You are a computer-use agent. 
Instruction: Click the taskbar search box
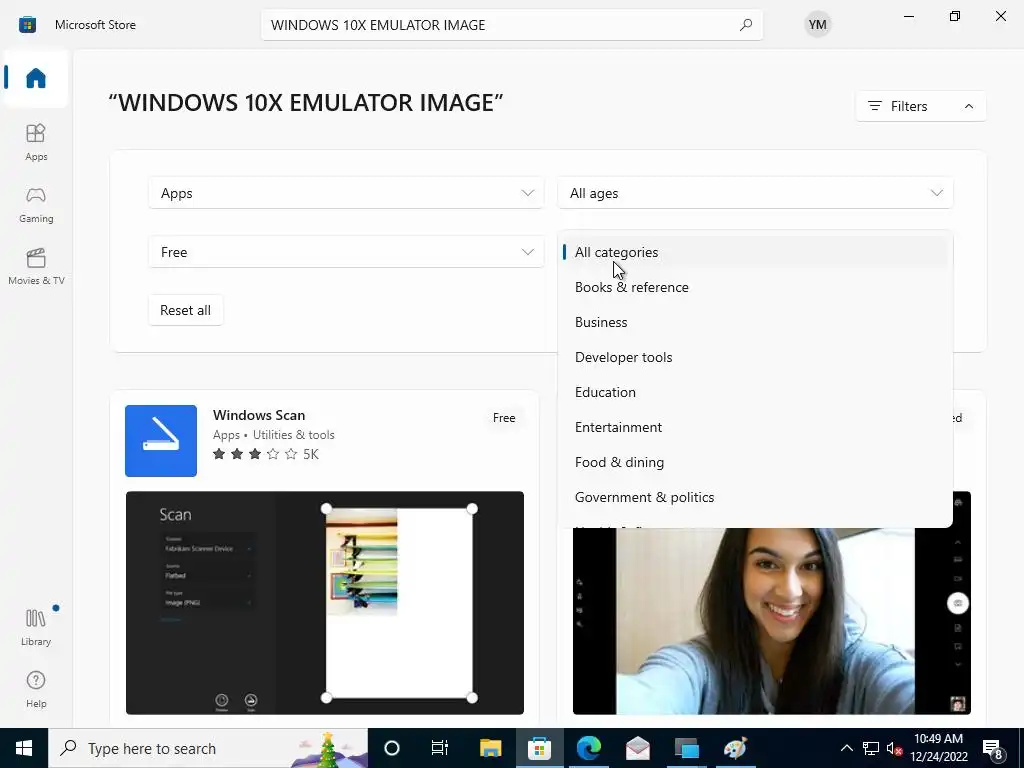click(x=208, y=748)
